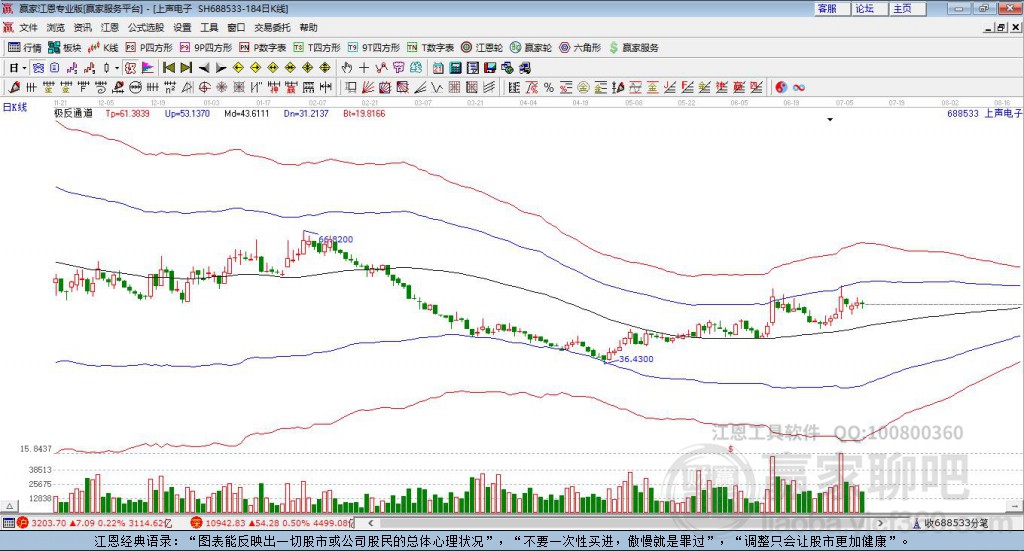Click the Tp=61.3839 value
The width and height of the screenshot is (1024, 551).
pos(127,114)
